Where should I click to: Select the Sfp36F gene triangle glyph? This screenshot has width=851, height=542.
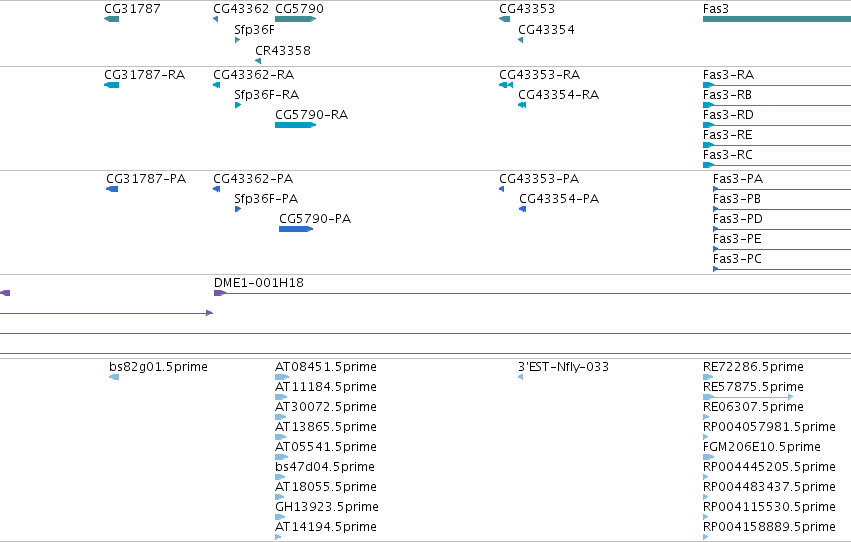pos(237,40)
